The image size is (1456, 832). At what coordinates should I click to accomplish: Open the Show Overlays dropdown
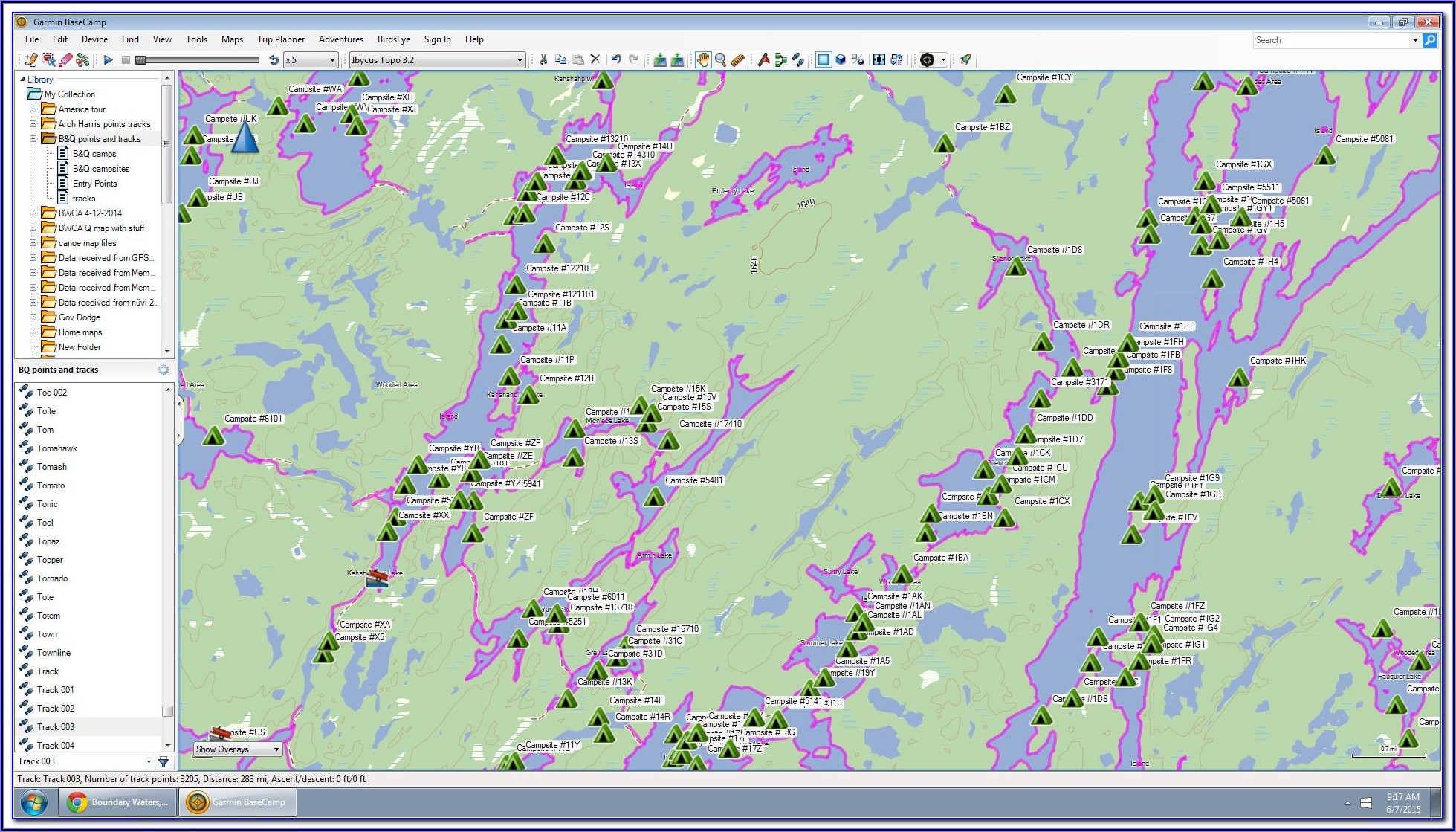click(276, 749)
